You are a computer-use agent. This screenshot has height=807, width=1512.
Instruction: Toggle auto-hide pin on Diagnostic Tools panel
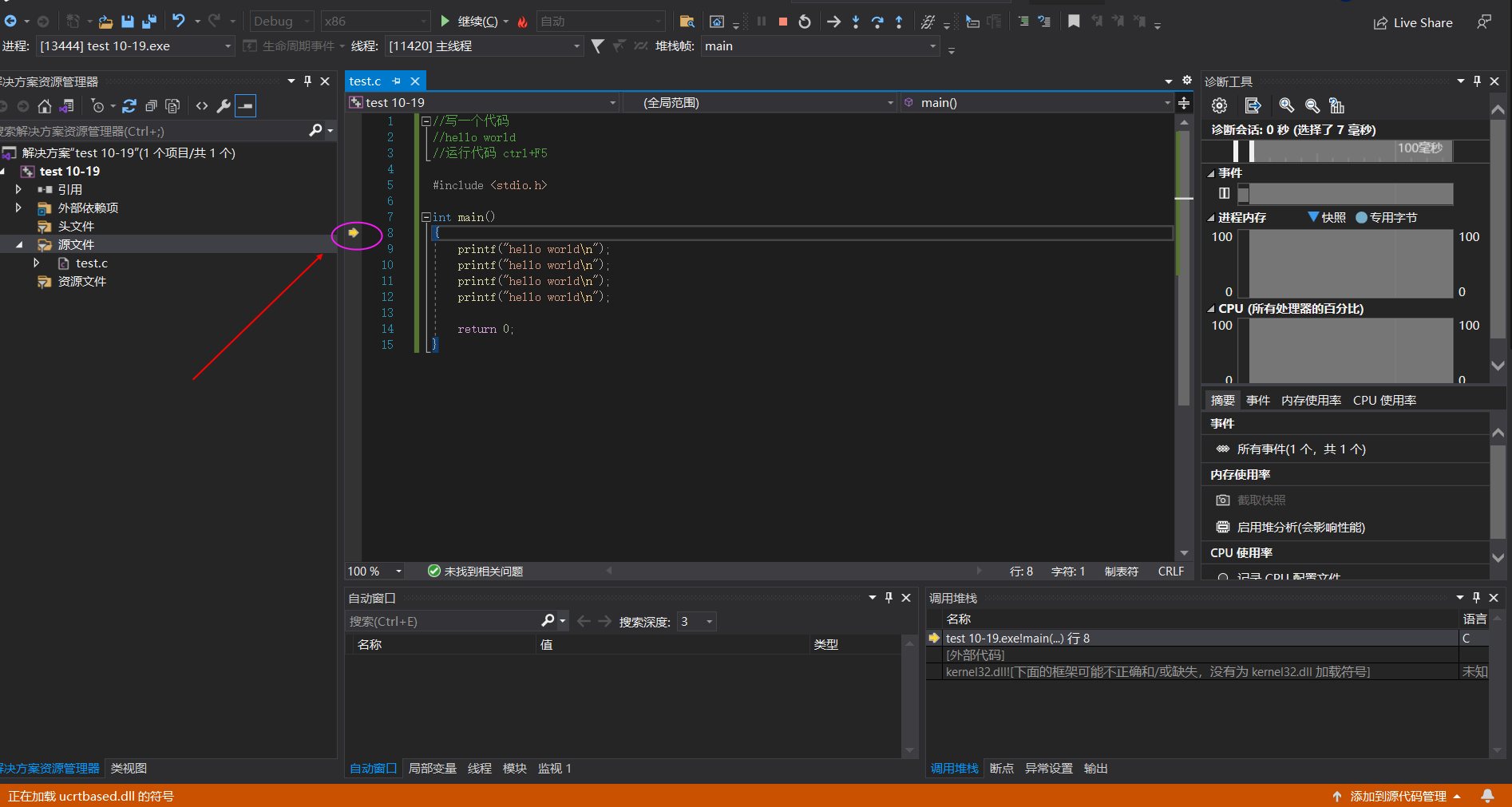[x=1477, y=81]
